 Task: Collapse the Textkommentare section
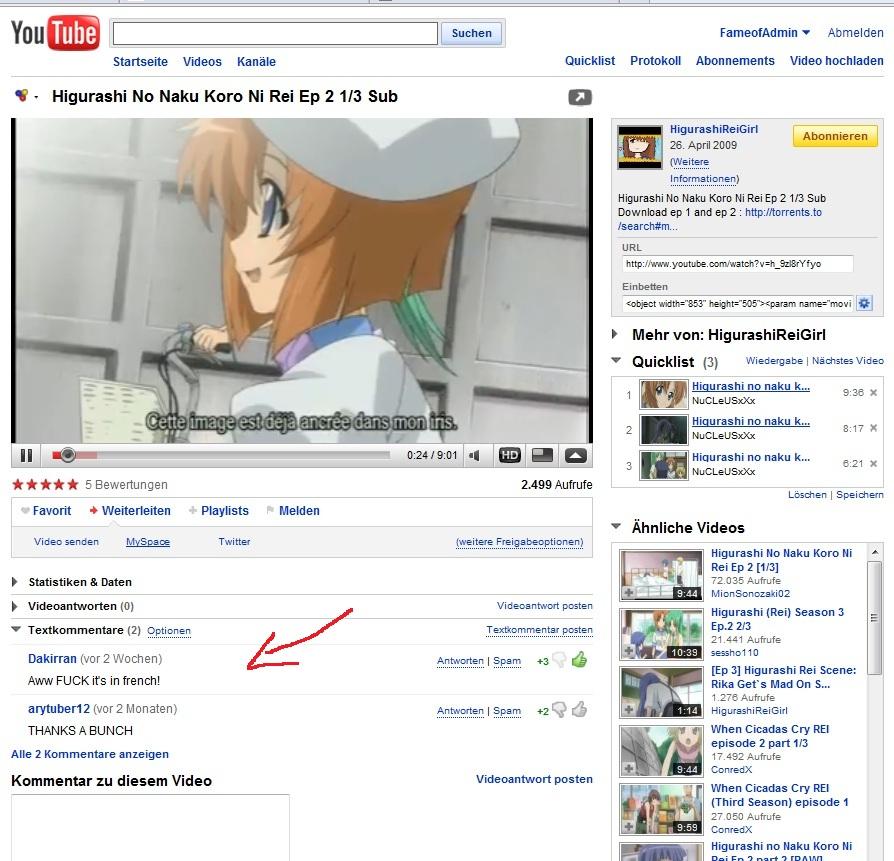pos(16,629)
